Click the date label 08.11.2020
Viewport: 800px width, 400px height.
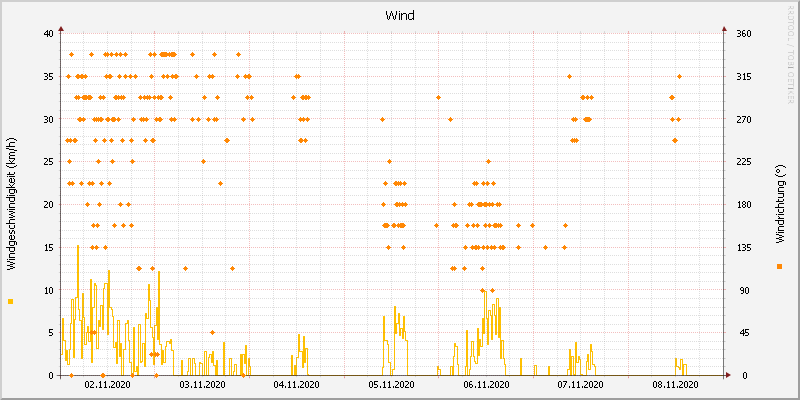[676, 385]
